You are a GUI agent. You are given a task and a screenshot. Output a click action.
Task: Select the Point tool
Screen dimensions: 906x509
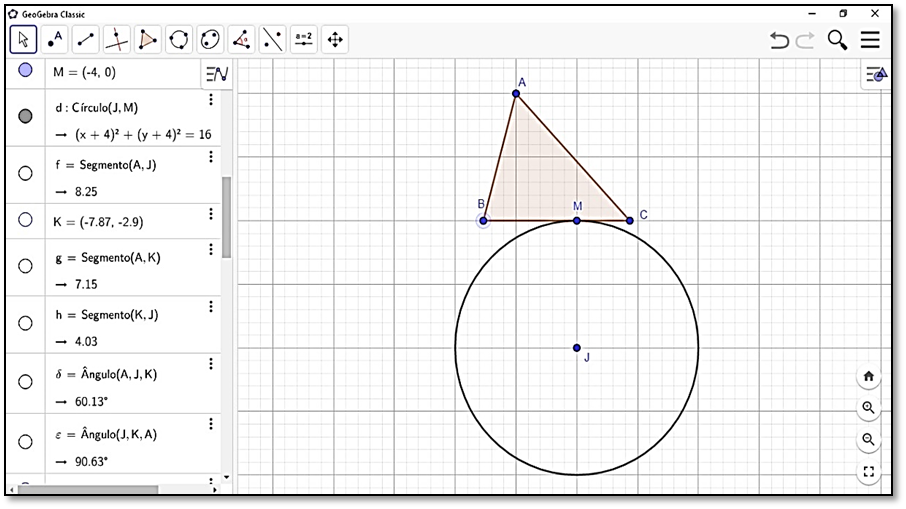(54, 39)
